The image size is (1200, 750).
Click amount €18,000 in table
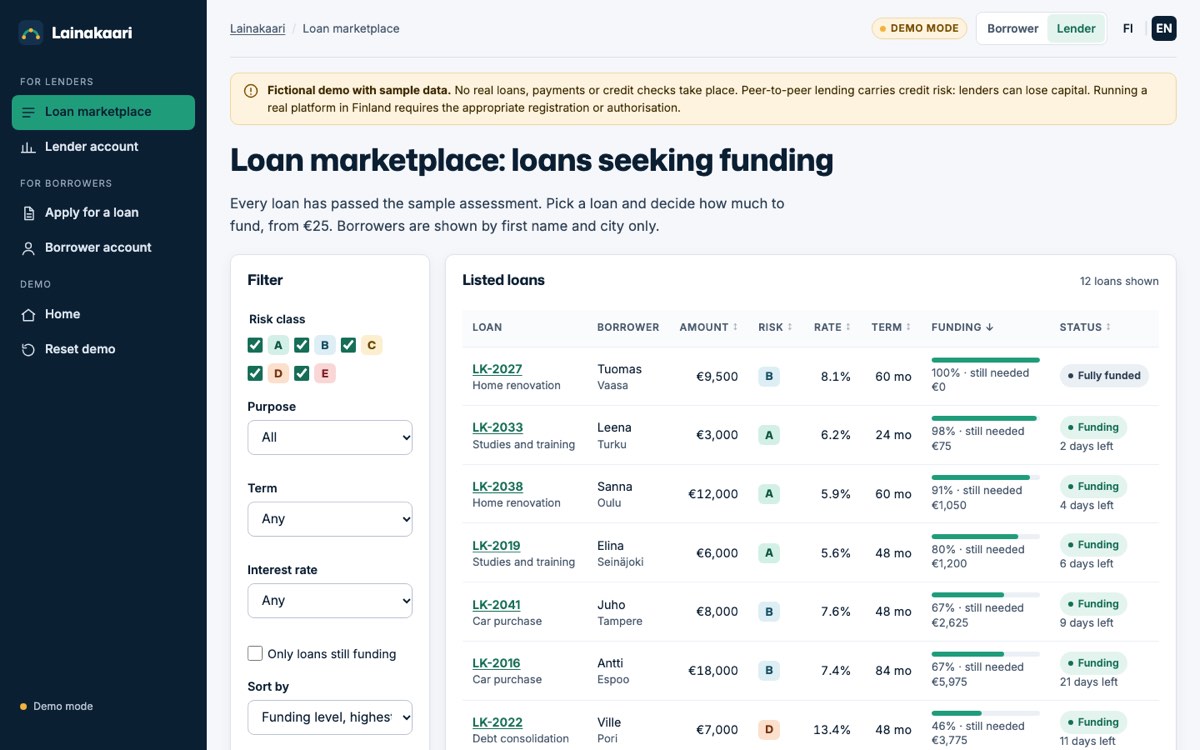pos(708,671)
